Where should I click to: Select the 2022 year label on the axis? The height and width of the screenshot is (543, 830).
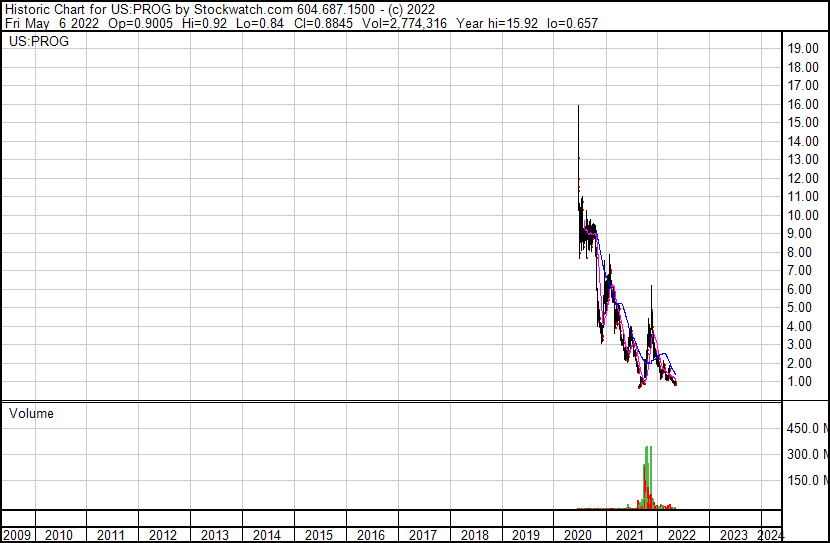(x=682, y=535)
